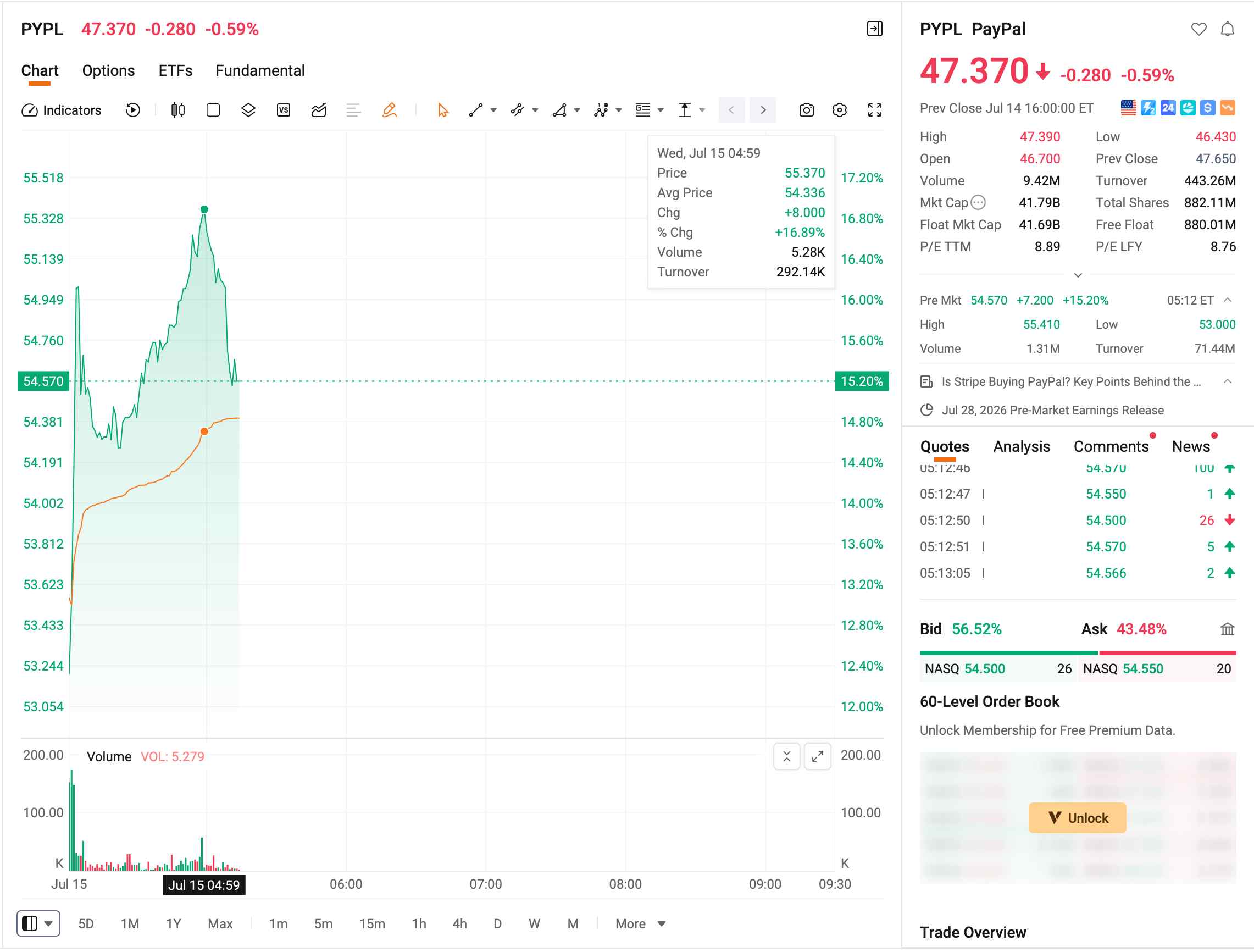Viewport: 1254px width, 952px height.
Task: Add PYPL to favorites with heart icon
Action: (x=1198, y=29)
